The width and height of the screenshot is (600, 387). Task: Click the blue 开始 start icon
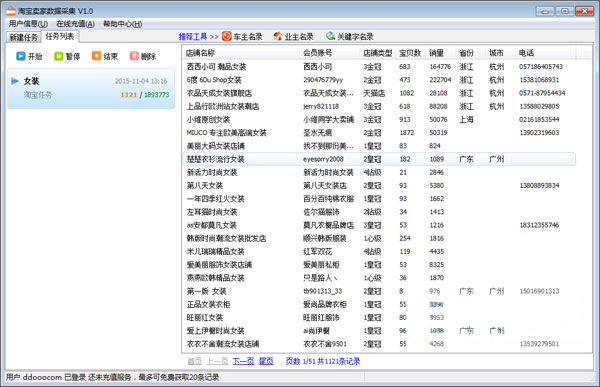21,56
